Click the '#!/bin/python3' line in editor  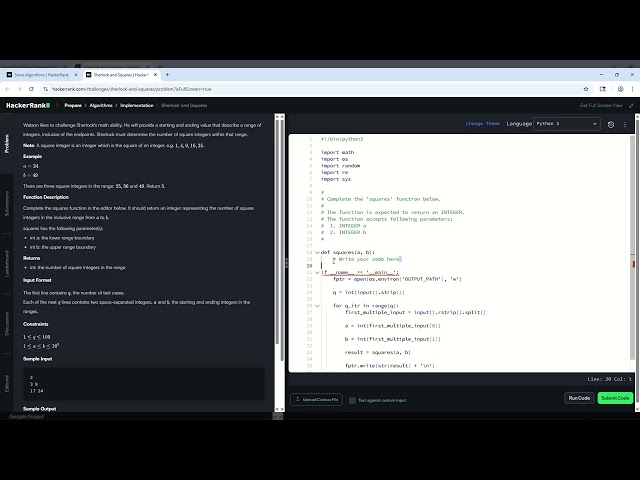pos(342,139)
